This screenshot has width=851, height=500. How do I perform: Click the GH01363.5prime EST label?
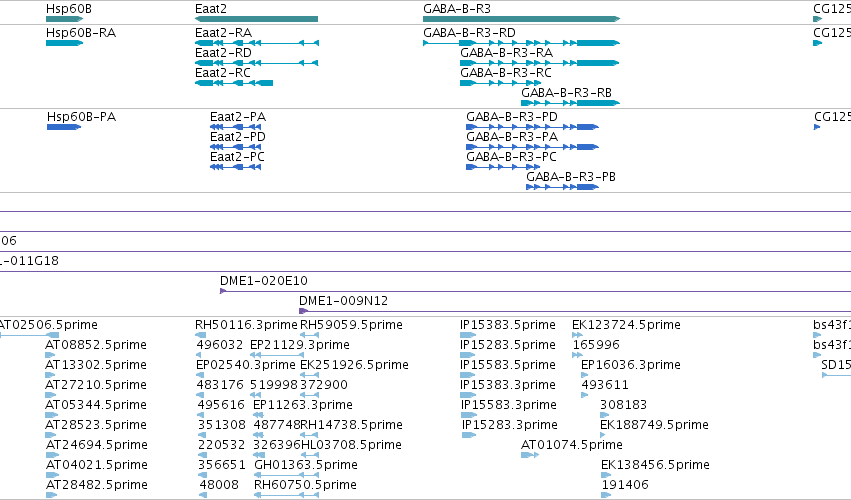pos(306,465)
